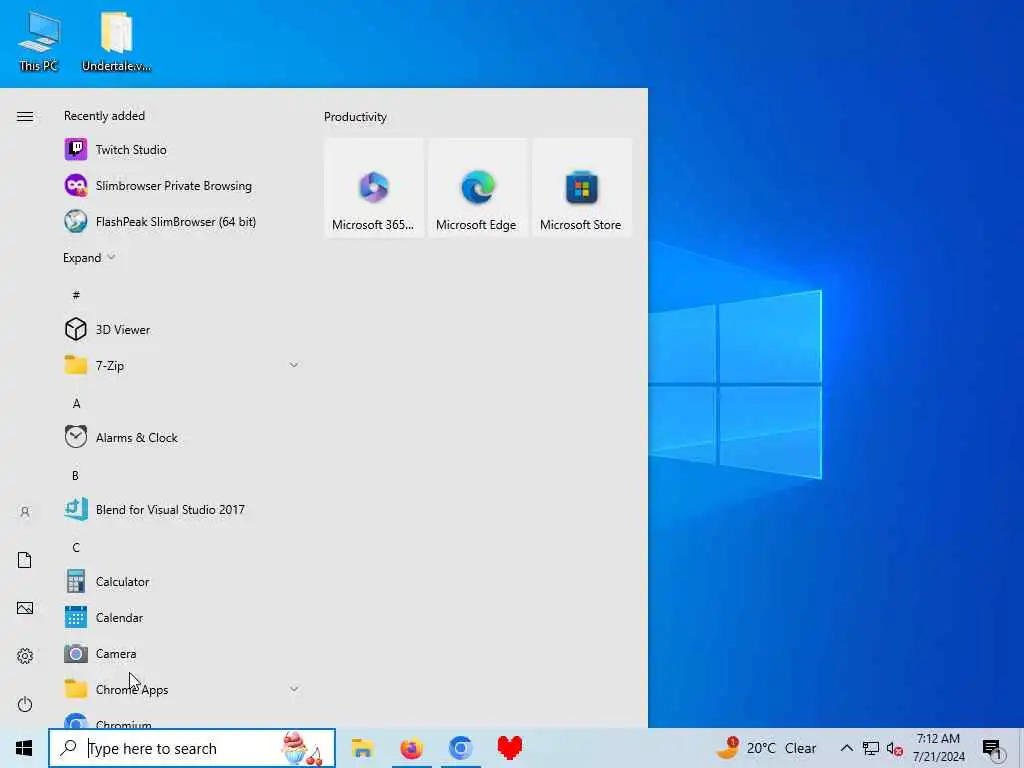Open Settings gear in Start sidebar
Screen dimensions: 1024x768
click(25, 656)
